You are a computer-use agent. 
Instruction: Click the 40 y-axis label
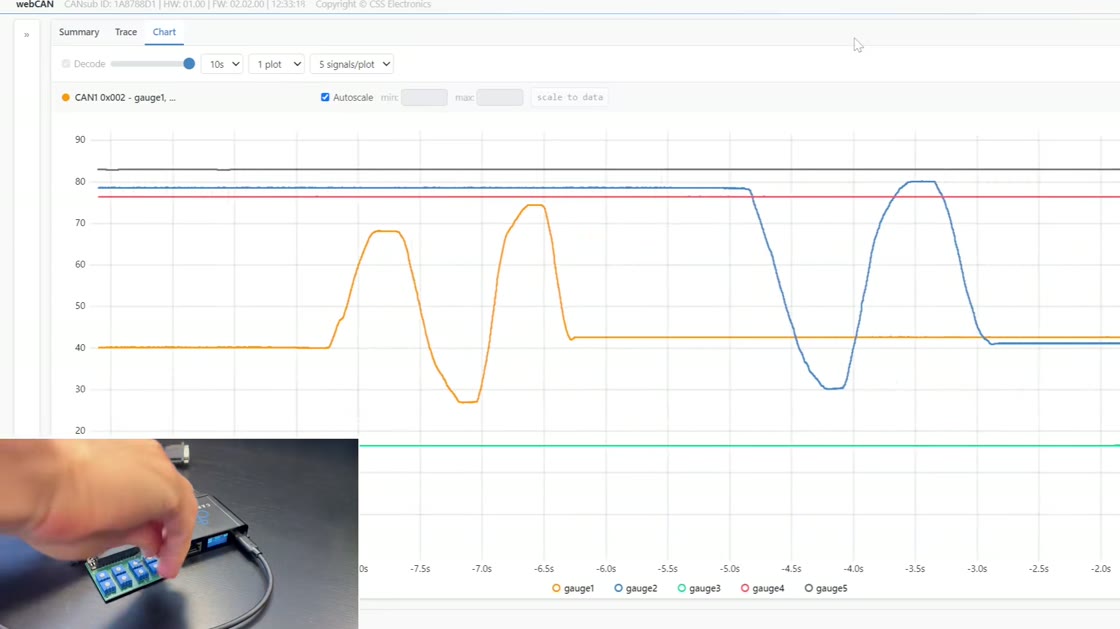coord(80,348)
